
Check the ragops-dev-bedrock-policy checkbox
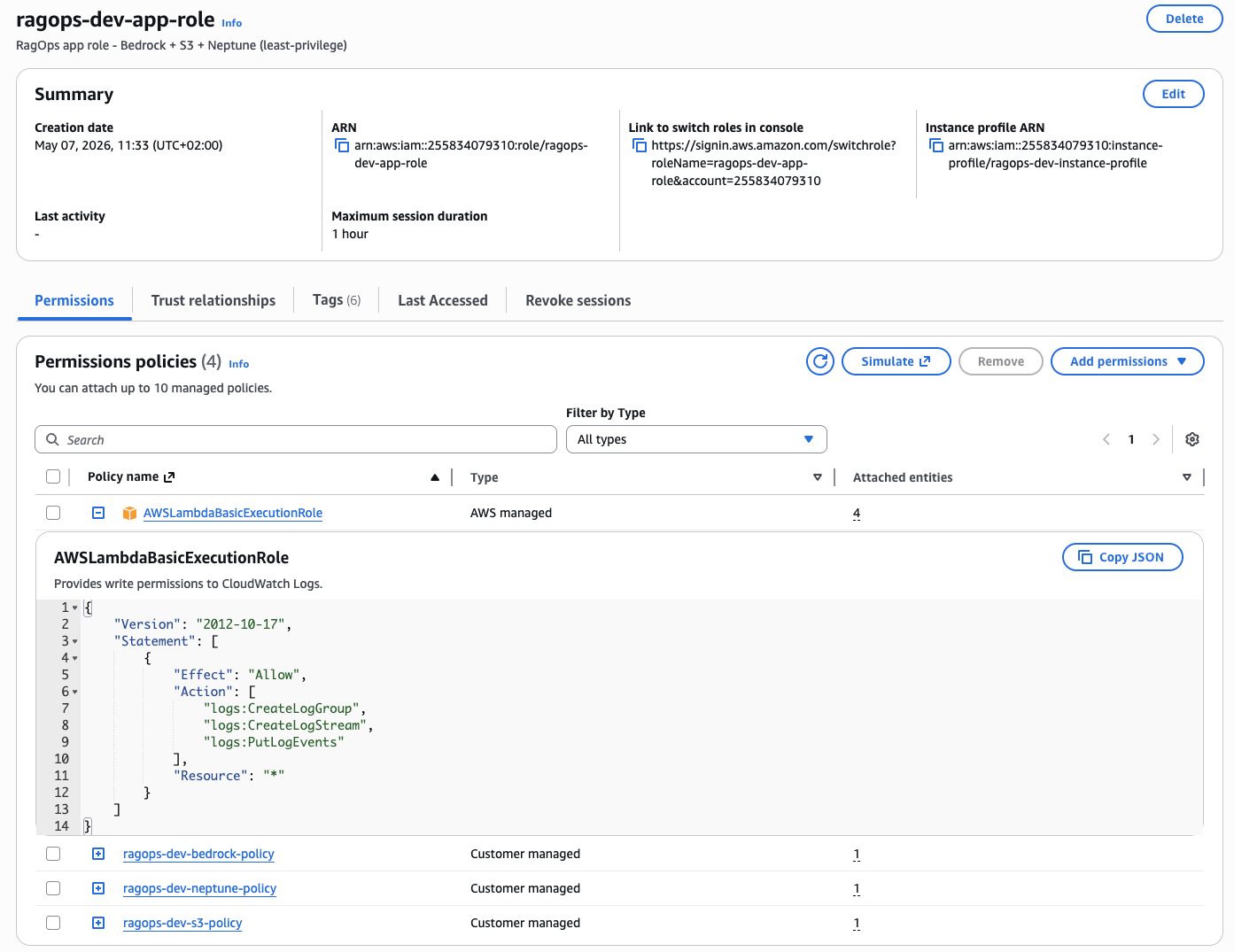tap(53, 854)
